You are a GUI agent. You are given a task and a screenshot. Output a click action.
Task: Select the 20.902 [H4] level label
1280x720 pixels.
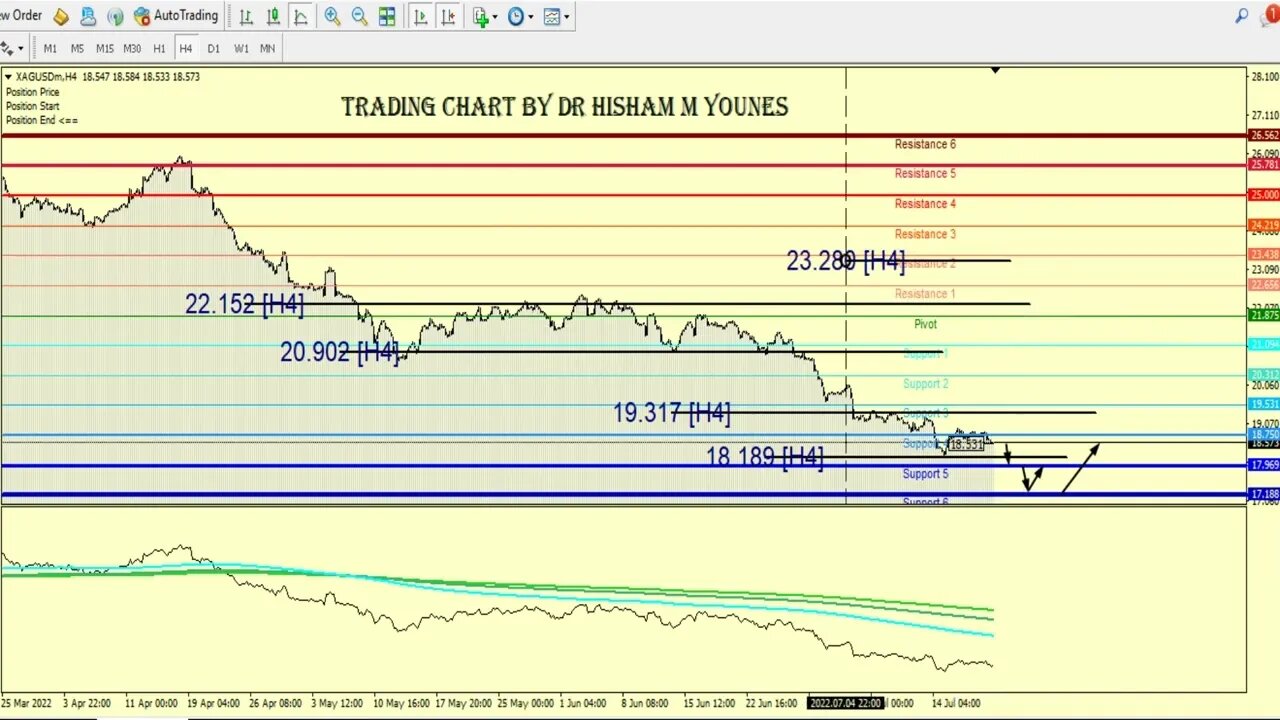pos(339,352)
